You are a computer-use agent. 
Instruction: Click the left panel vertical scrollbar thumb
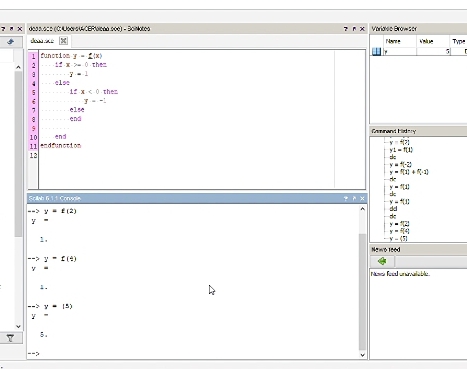18,154
